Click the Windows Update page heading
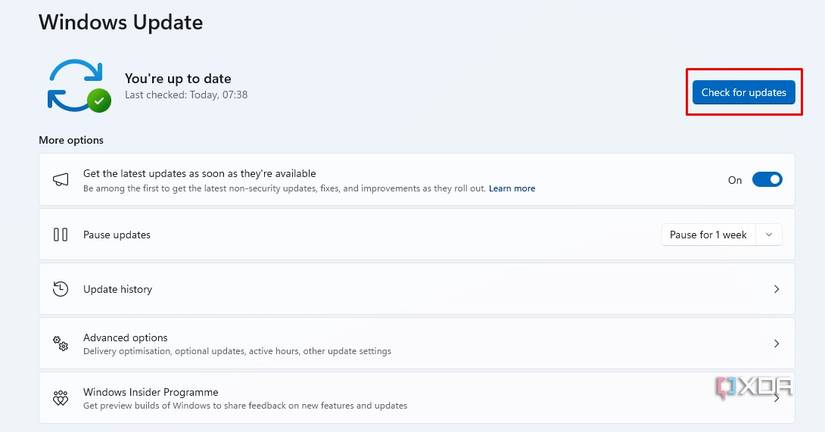The image size is (825, 432). (120, 22)
